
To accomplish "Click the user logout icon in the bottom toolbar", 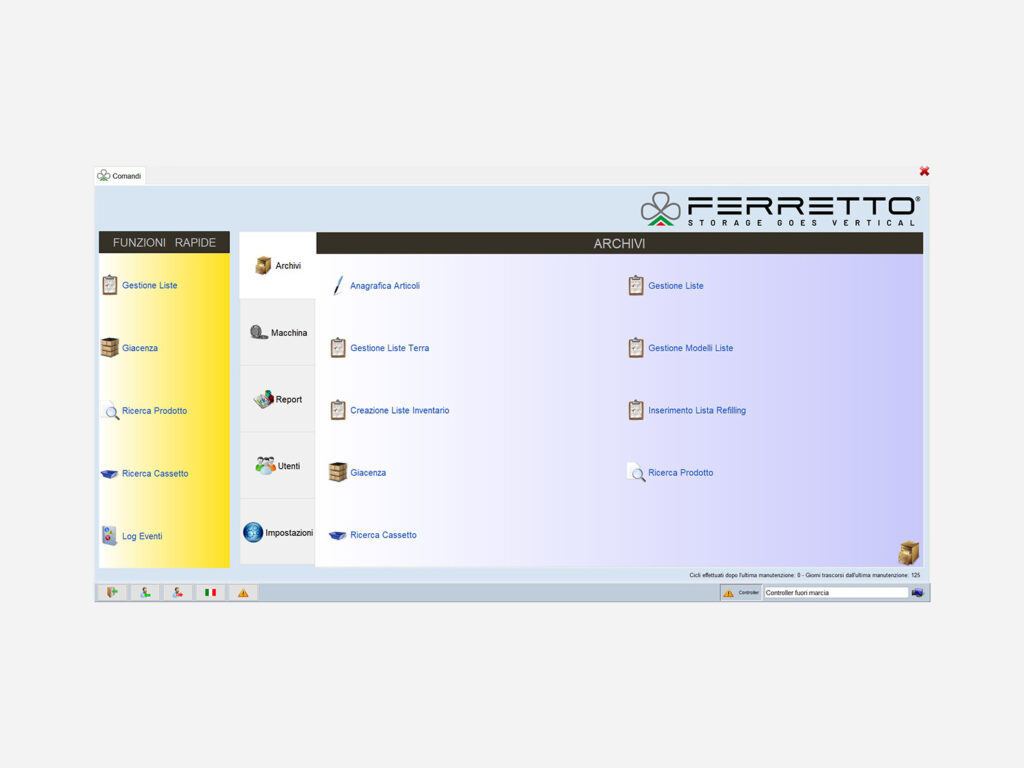I will (178, 592).
